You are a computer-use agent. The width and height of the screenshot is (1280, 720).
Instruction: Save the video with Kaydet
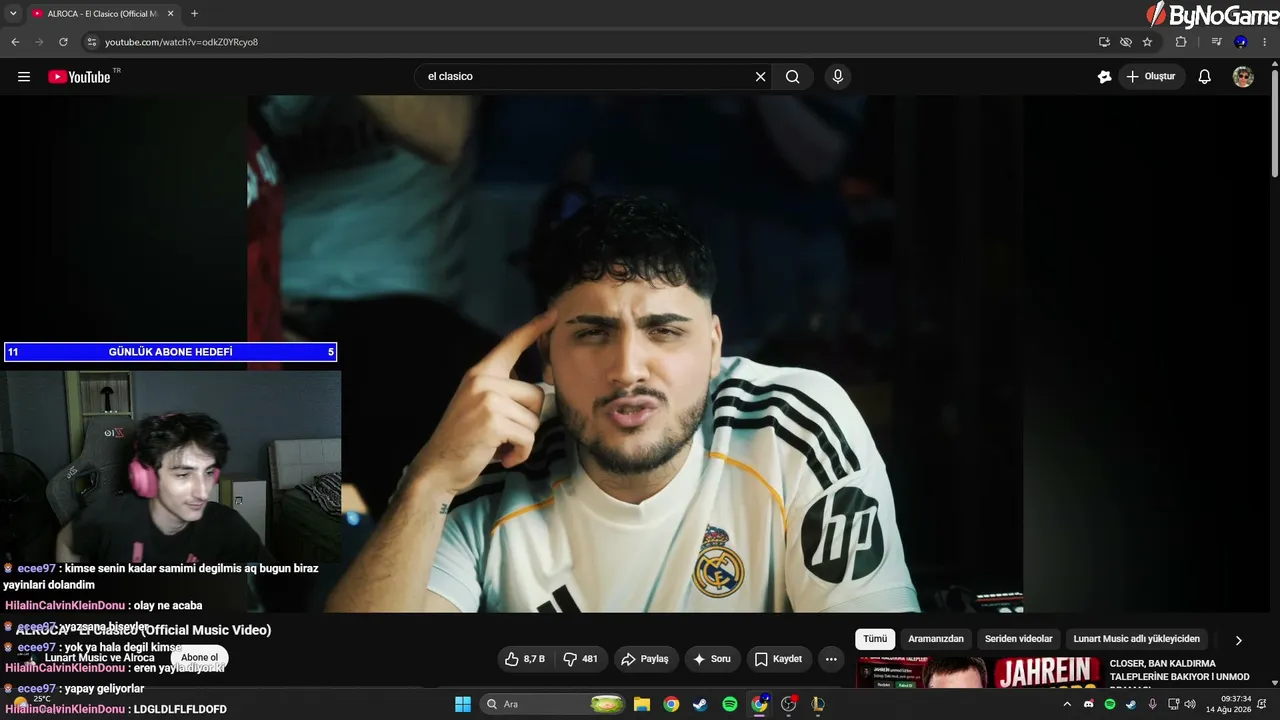tap(778, 659)
